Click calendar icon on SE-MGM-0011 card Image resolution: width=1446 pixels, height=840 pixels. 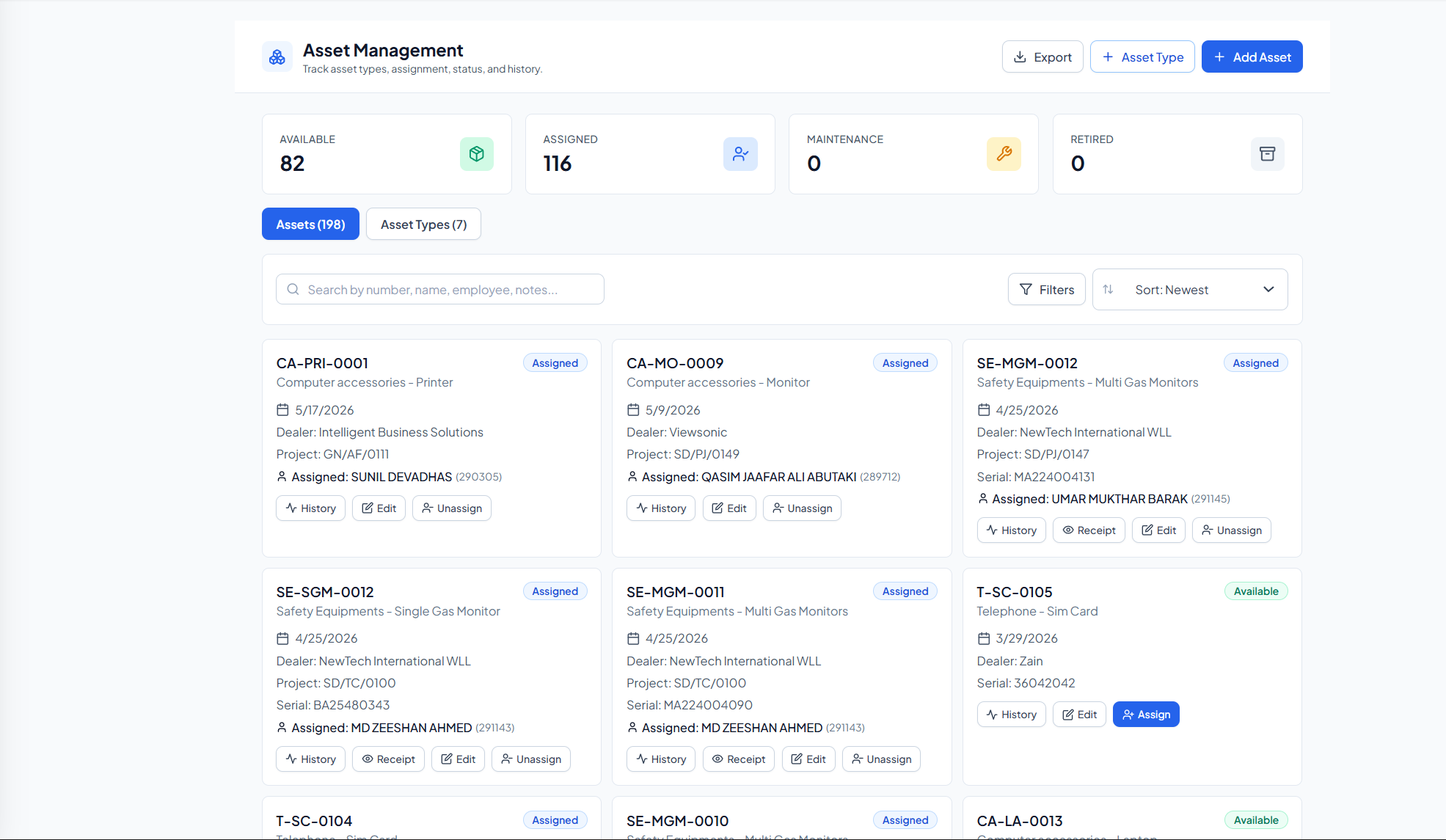click(633, 638)
